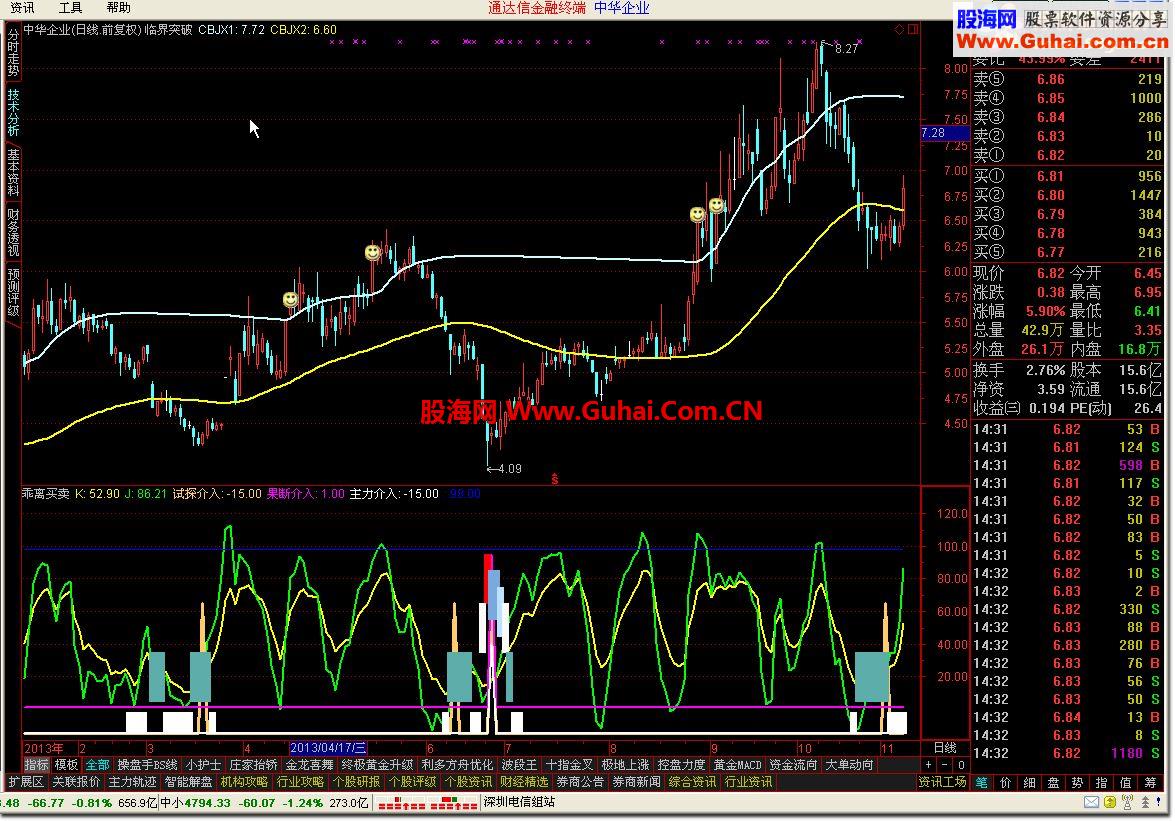Screen dimensions: 1175x821
Task: Choose the 终极黄金升级 indicator
Action: point(377,765)
